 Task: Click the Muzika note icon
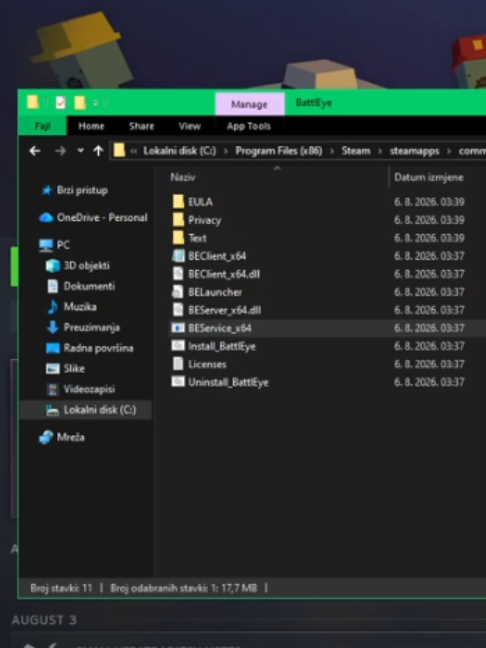(53, 307)
